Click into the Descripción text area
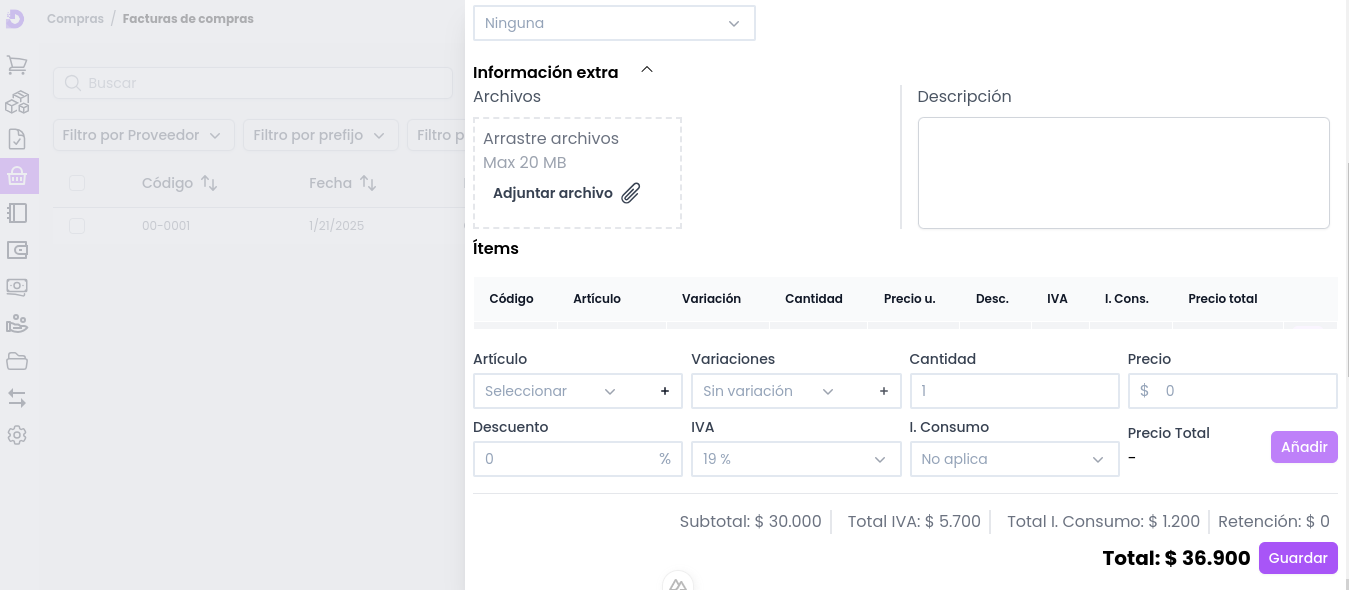 (1123, 173)
